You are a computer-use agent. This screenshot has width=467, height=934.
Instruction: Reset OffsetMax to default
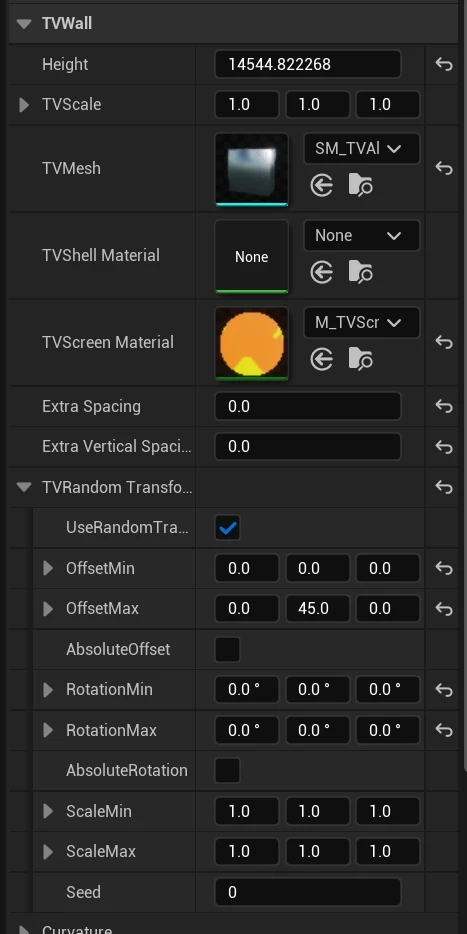click(444, 609)
